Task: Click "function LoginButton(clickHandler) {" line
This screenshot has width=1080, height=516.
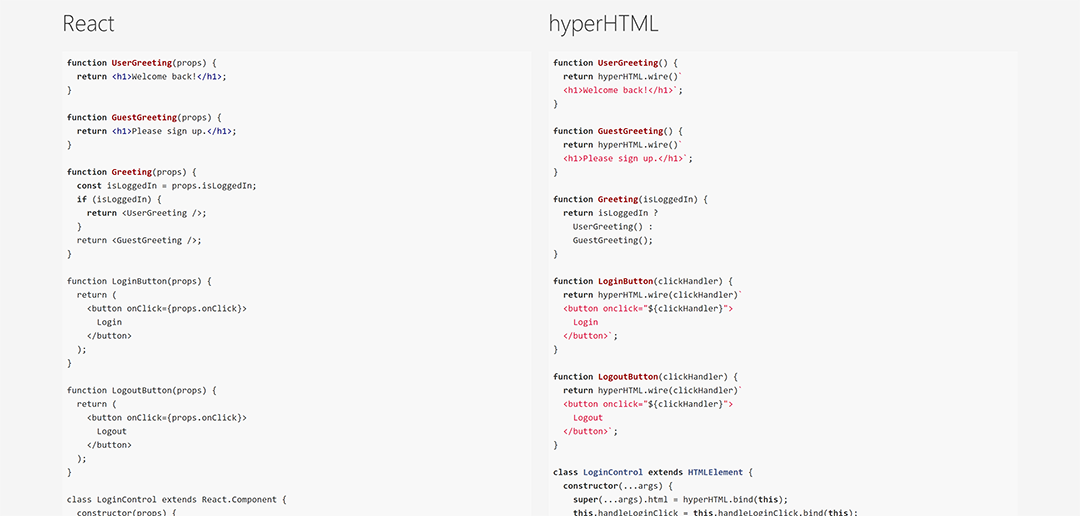Action: click(643, 281)
